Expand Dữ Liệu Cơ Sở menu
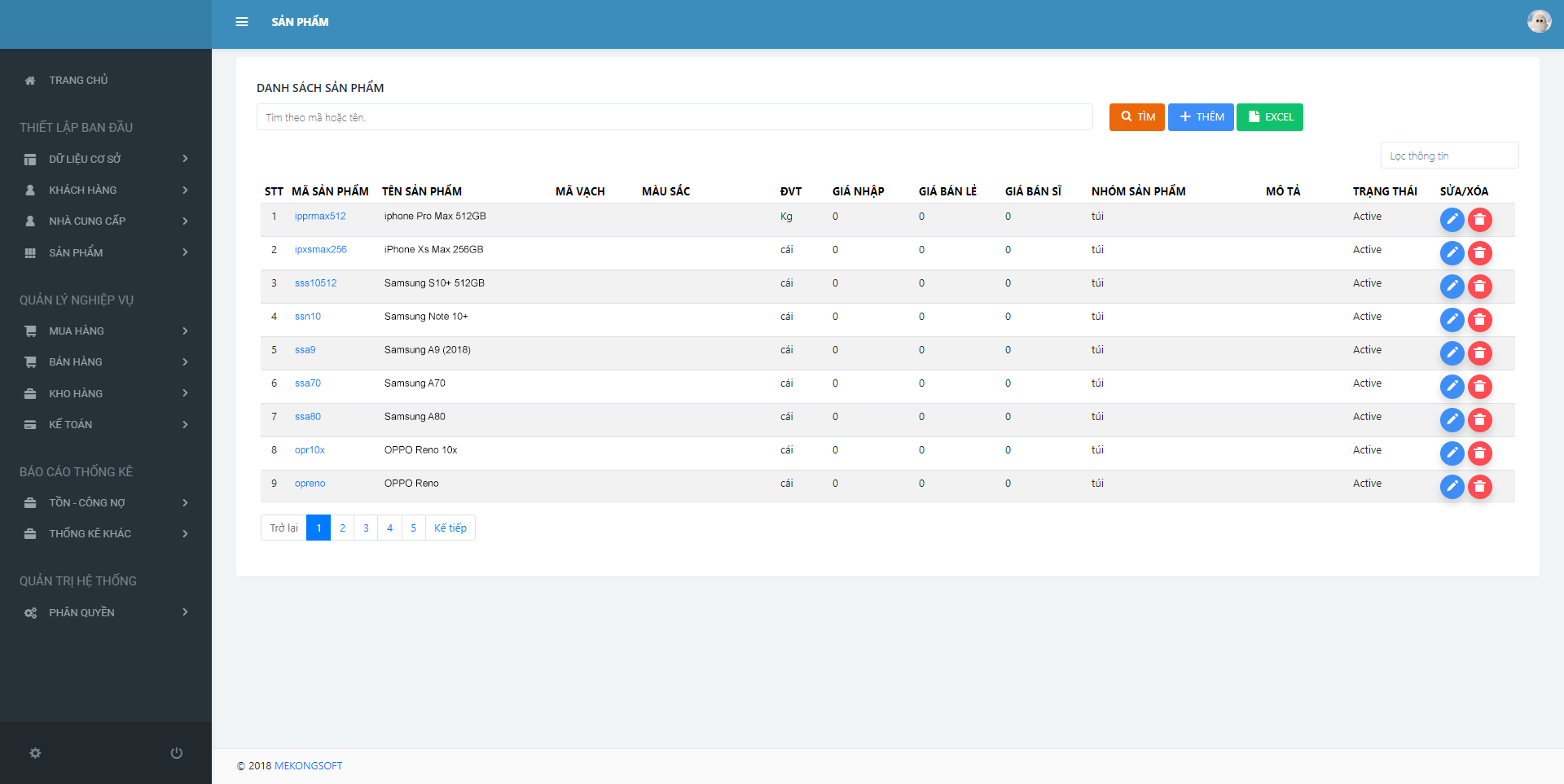Screen dimensions: 1564x784 [x=106, y=159]
